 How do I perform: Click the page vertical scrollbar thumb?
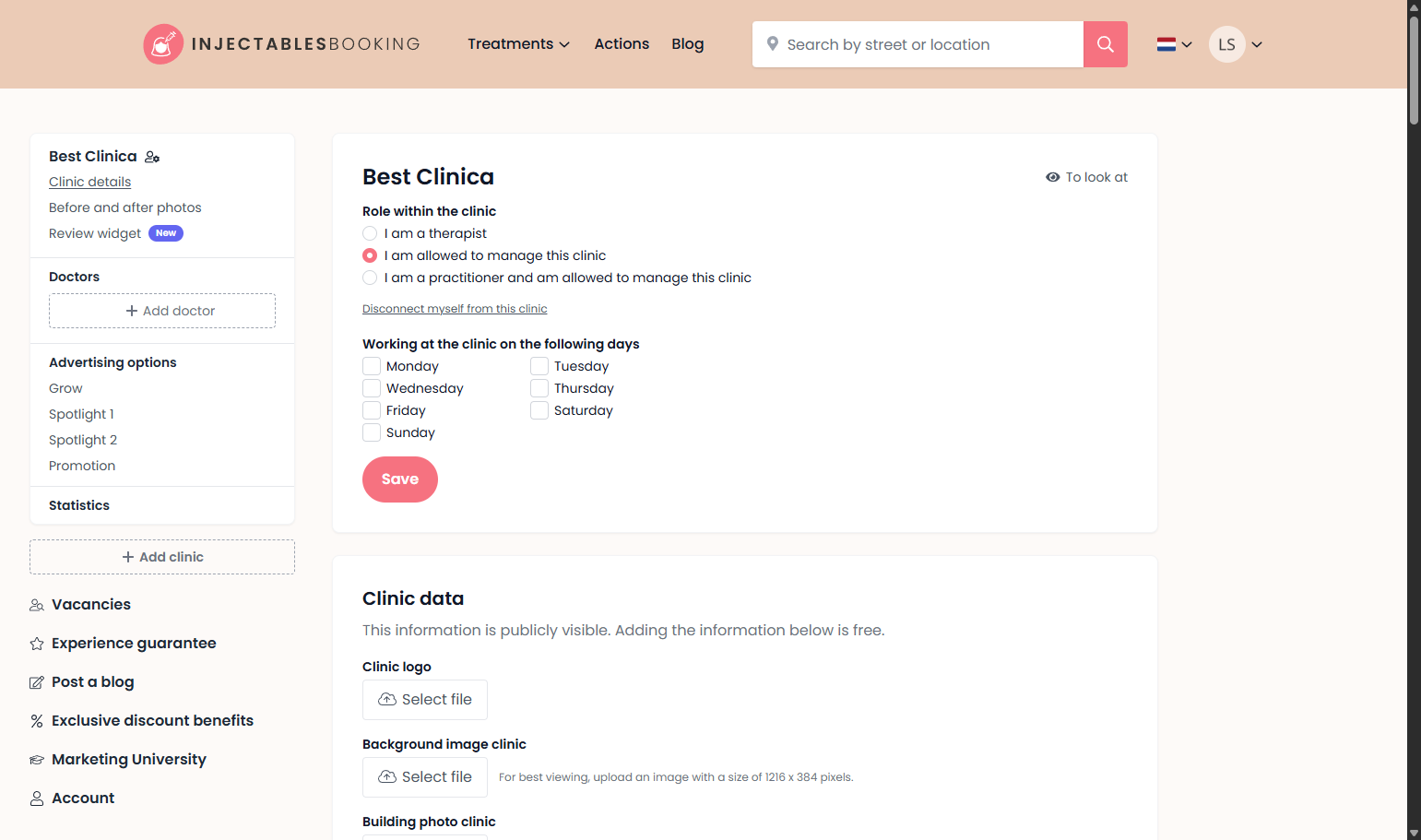1415,70
